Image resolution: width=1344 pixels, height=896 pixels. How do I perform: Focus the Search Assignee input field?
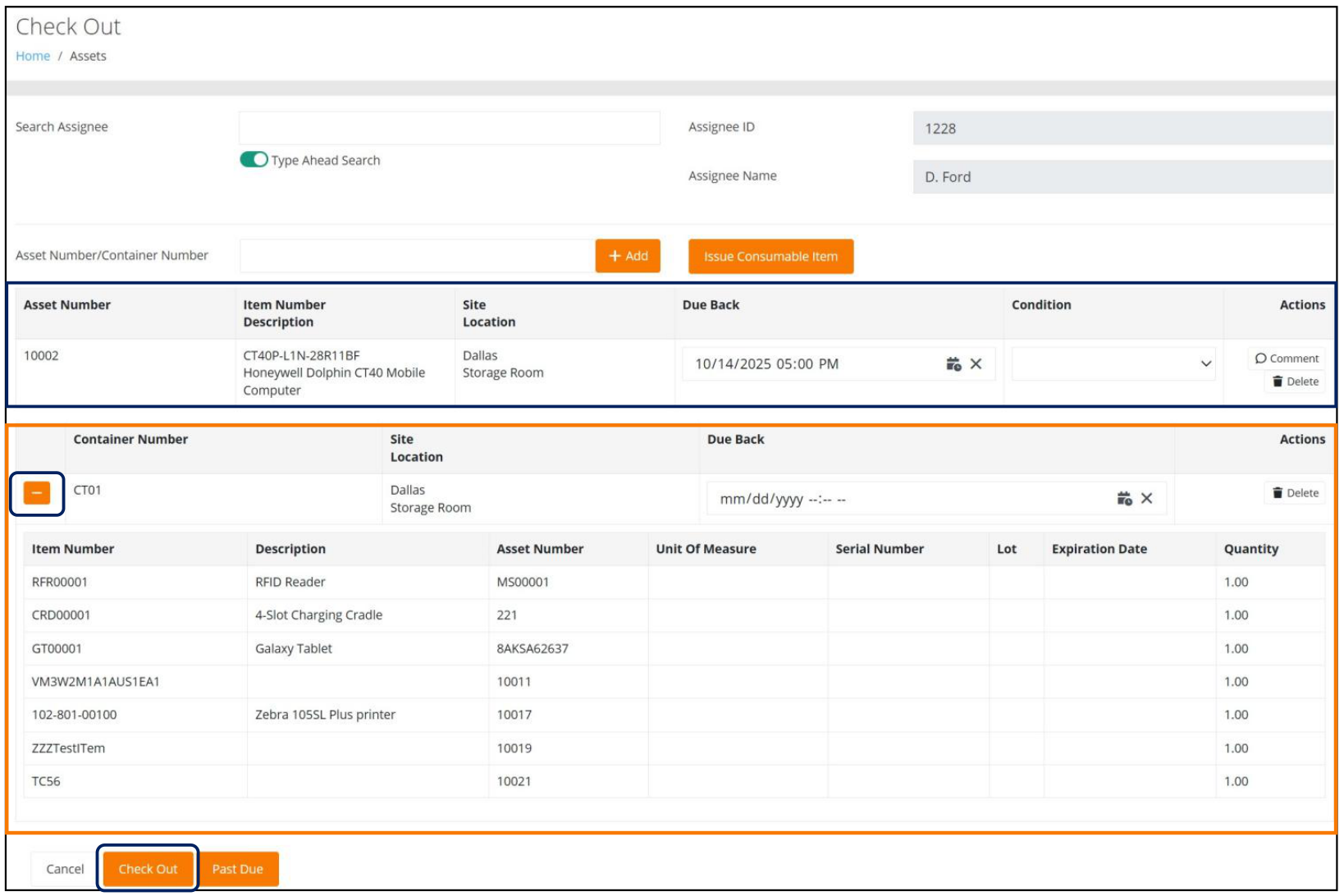click(x=450, y=128)
